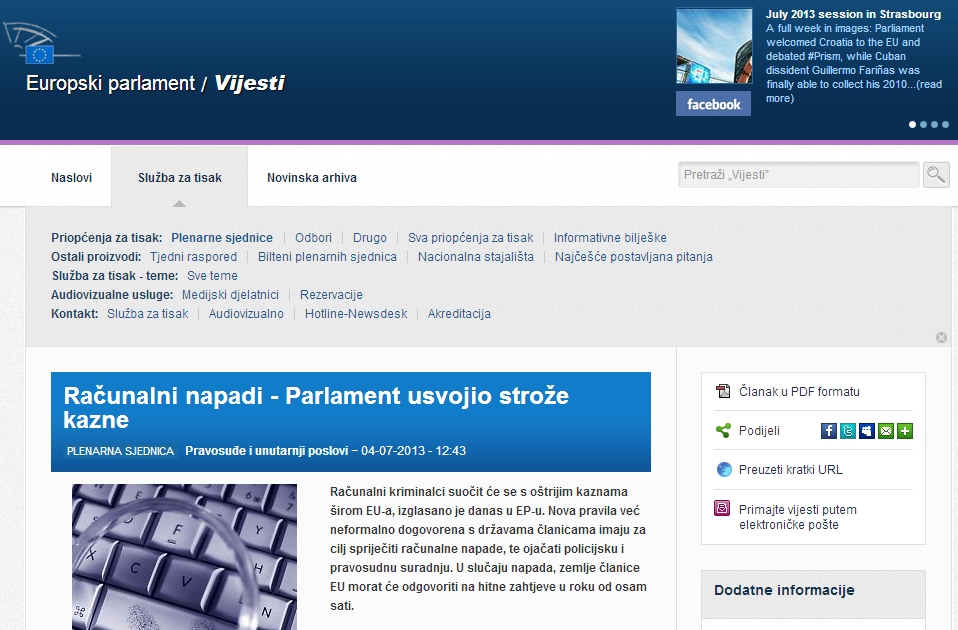Click the Pretraži Vijesti search field
This screenshot has height=630, width=958.
[797, 175]
